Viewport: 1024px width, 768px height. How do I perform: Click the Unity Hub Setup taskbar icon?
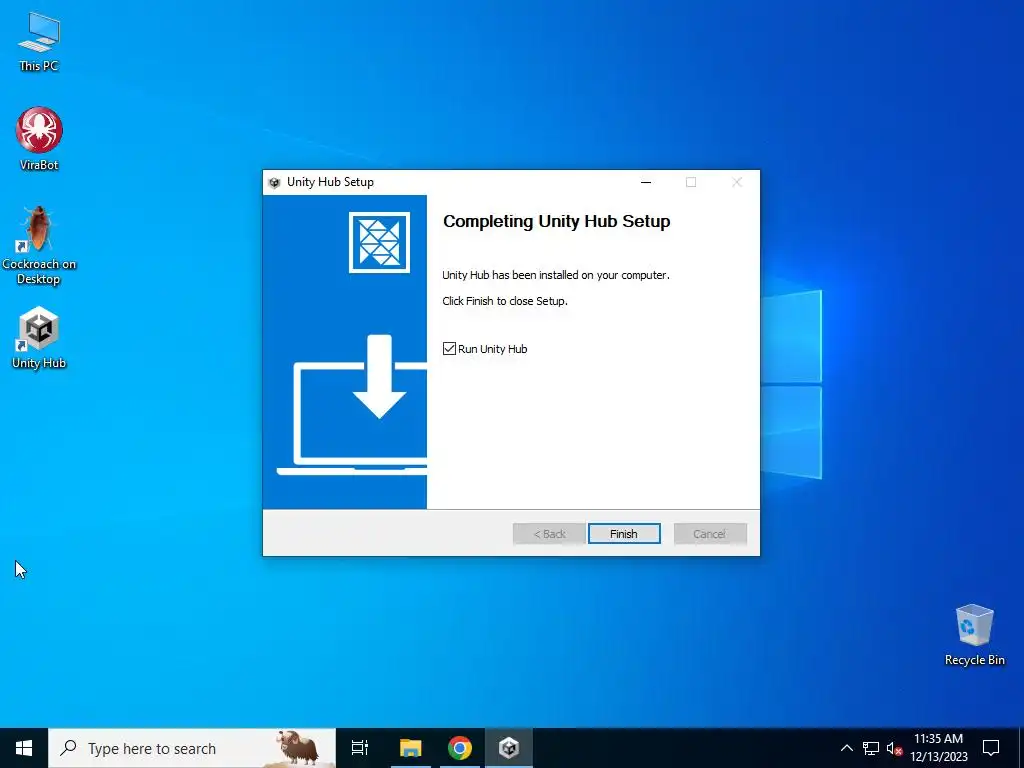click(509, 748)
